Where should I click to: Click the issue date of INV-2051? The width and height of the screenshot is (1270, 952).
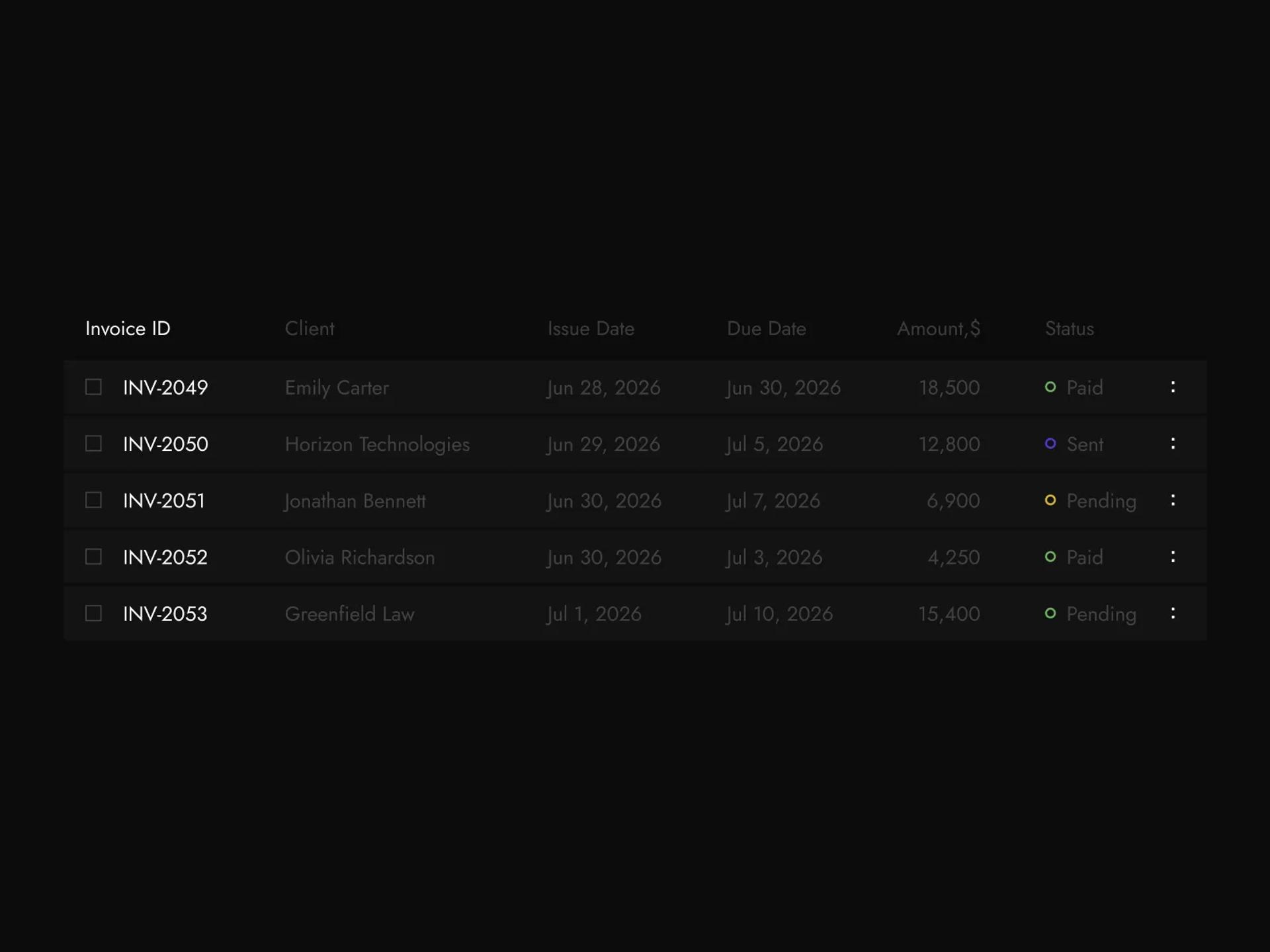click(x=603, y=501)
